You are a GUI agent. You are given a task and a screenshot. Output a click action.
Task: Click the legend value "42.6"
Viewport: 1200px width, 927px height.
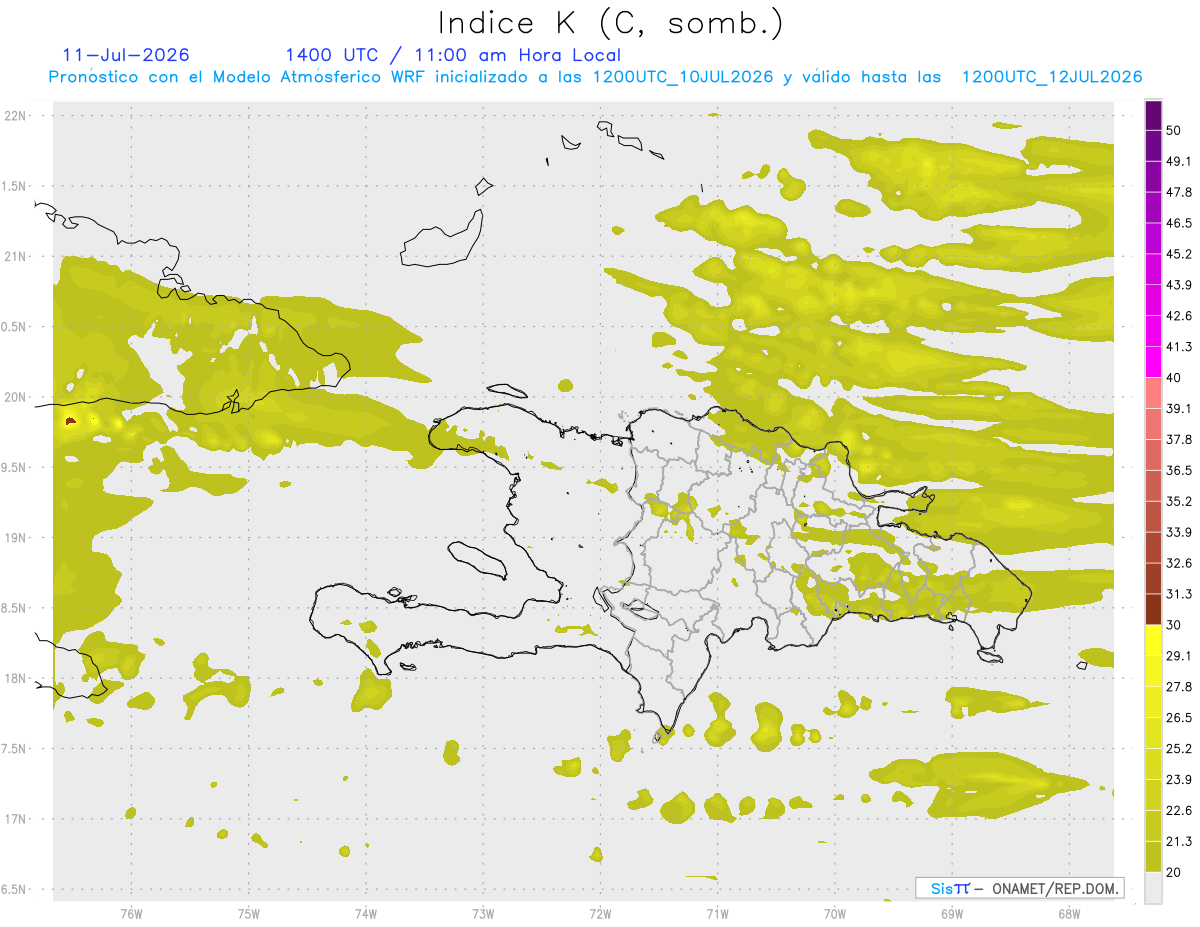(1179, 316)
